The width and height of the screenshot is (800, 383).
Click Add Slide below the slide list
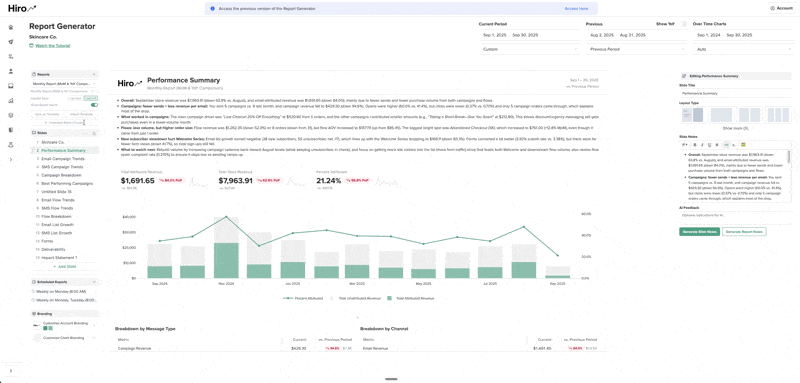[x=65, y=266]
